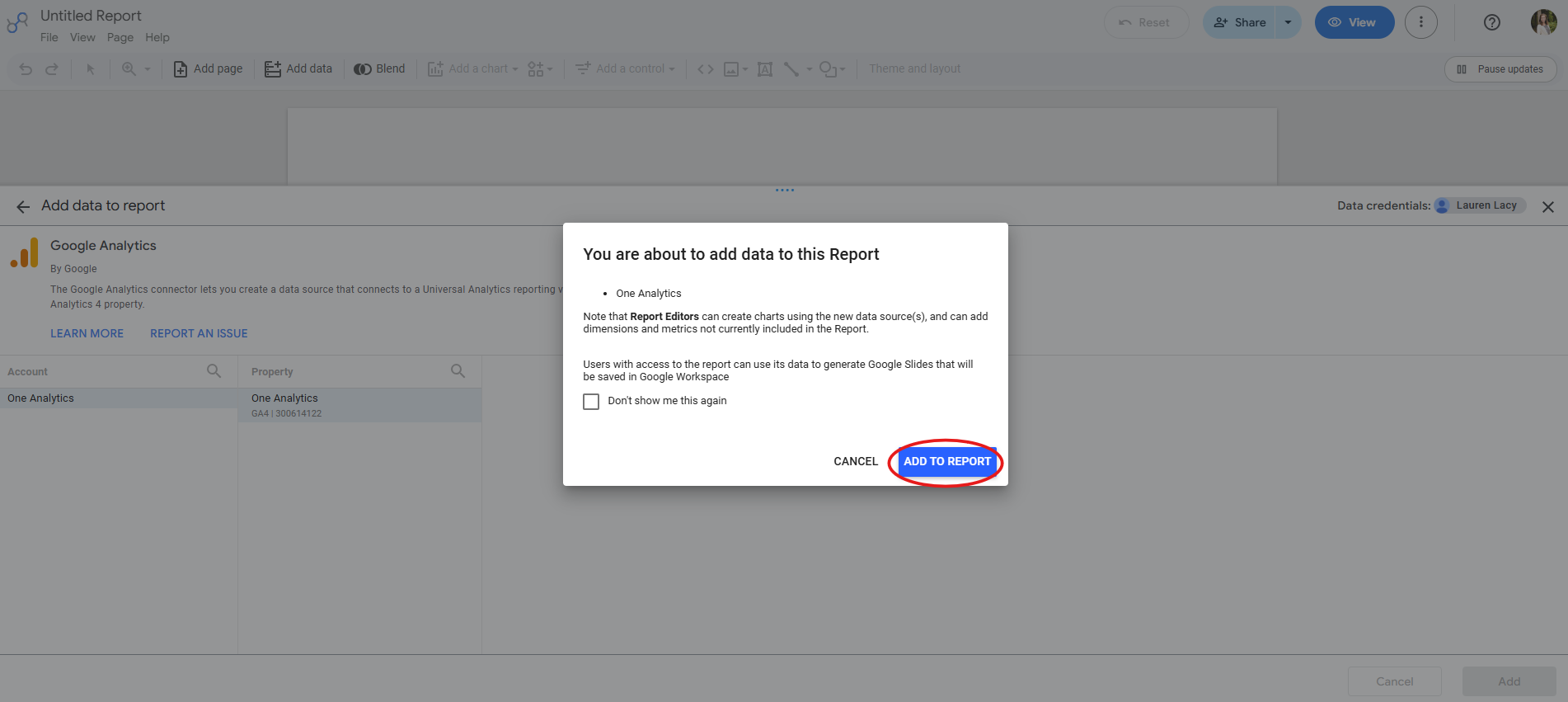The image size is (1568, 702).
Task: Select the text box tool icon
Action: tap(765, 69)
